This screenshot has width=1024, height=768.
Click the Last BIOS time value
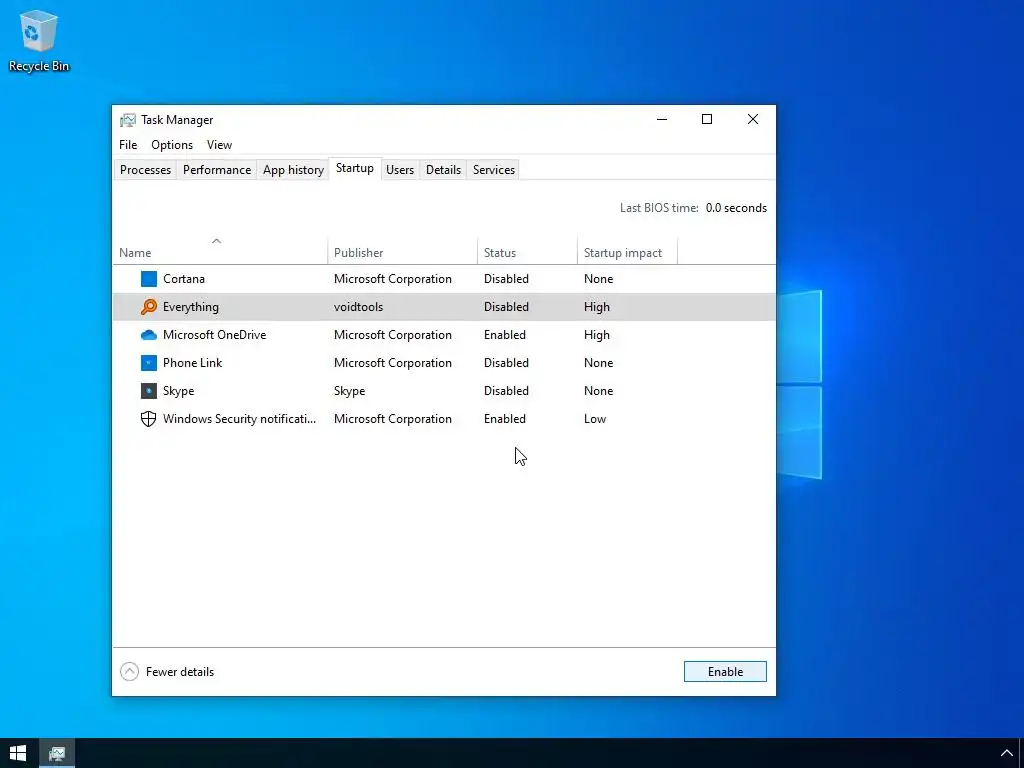(736, 208)
